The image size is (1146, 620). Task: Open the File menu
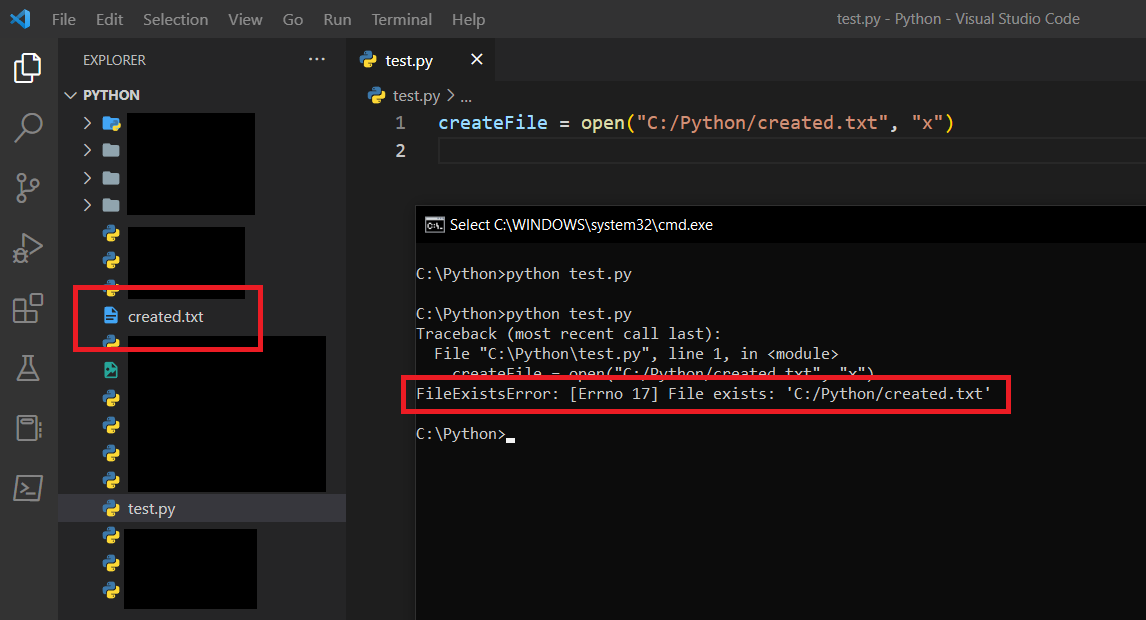(x=63, y=20)
